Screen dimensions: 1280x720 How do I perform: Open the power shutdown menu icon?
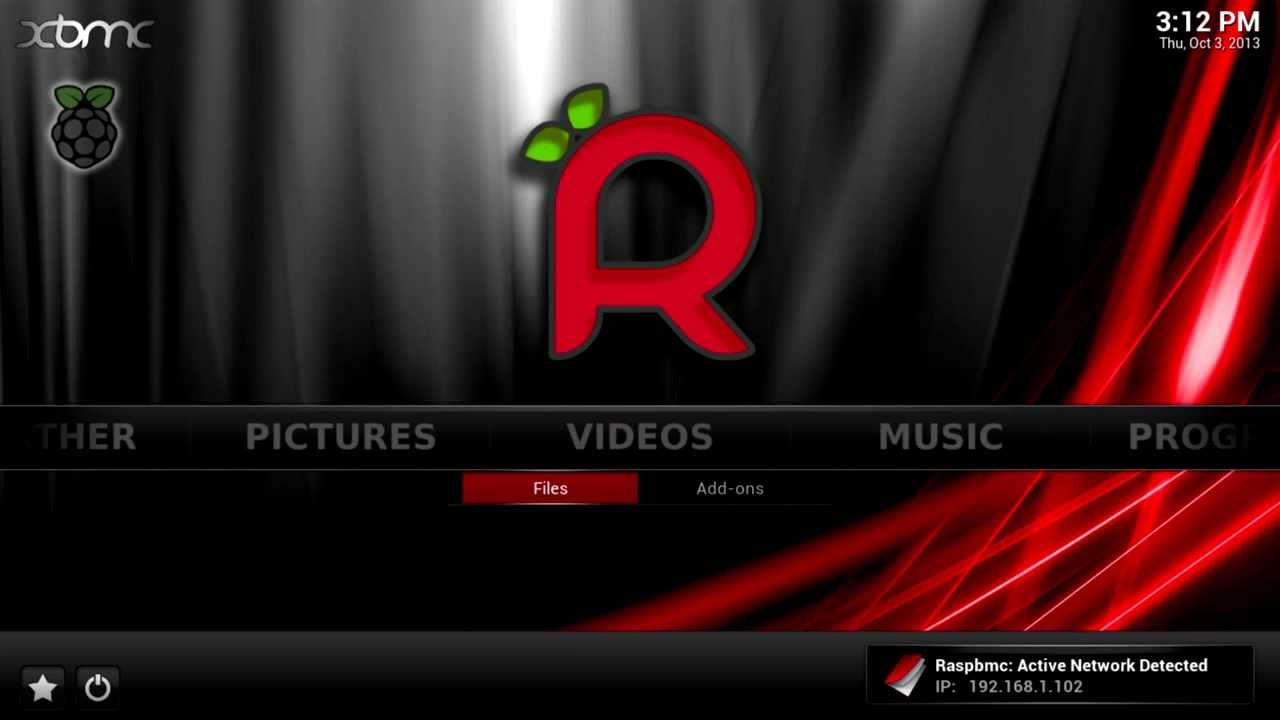click(x=97, y=687)
